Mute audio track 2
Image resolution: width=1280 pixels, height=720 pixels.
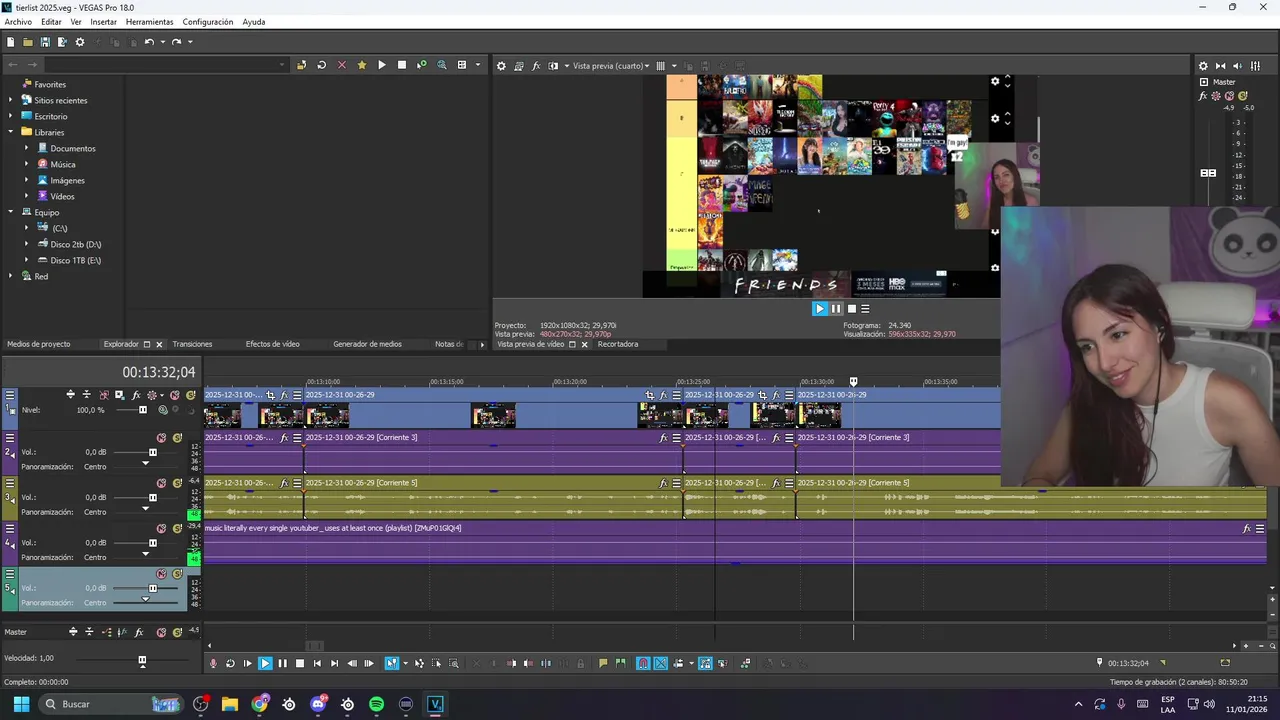pyautogui.click(x=161, y=438)
